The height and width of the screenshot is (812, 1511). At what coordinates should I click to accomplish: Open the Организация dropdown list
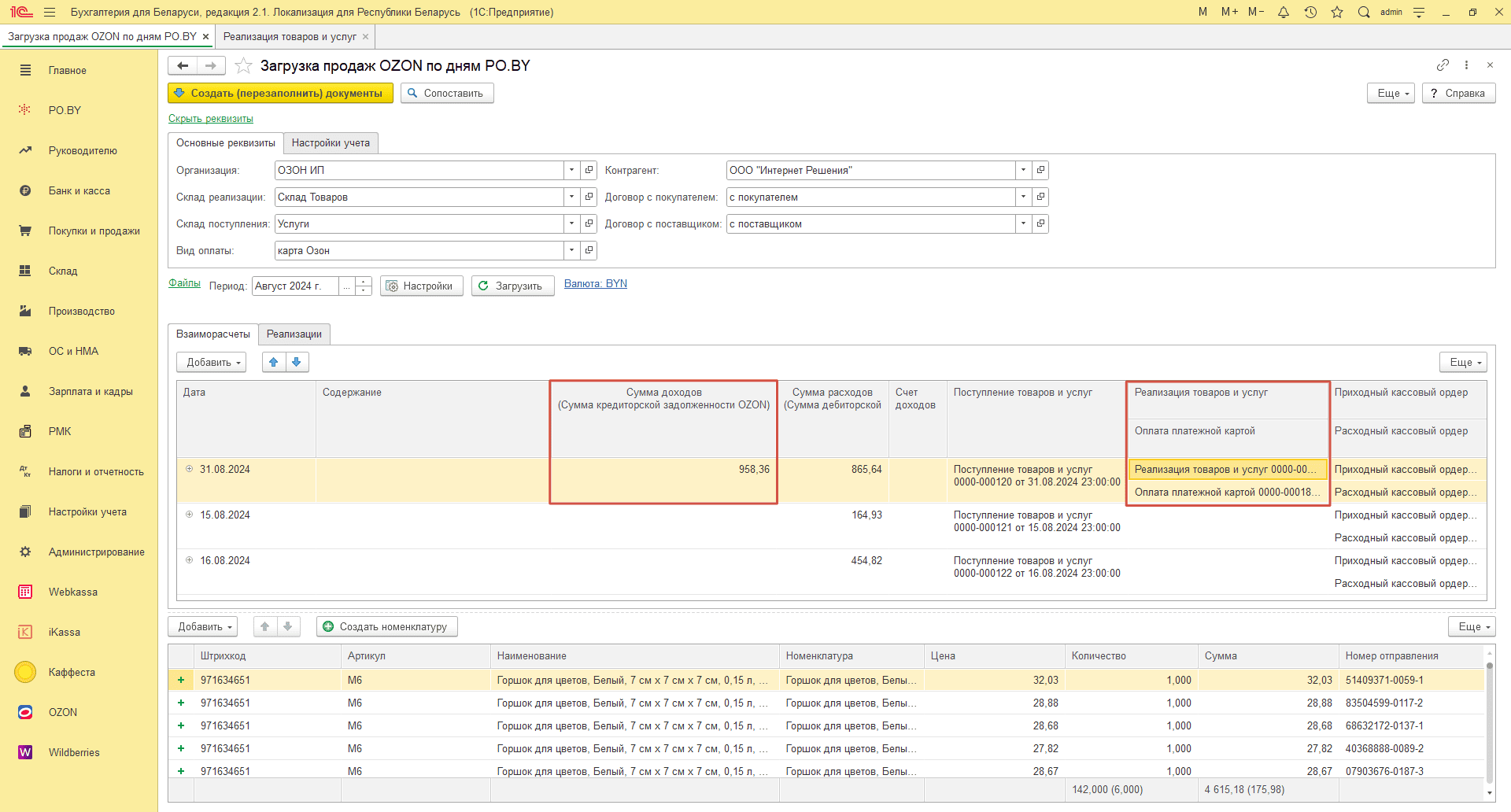(x=571, y=170)
